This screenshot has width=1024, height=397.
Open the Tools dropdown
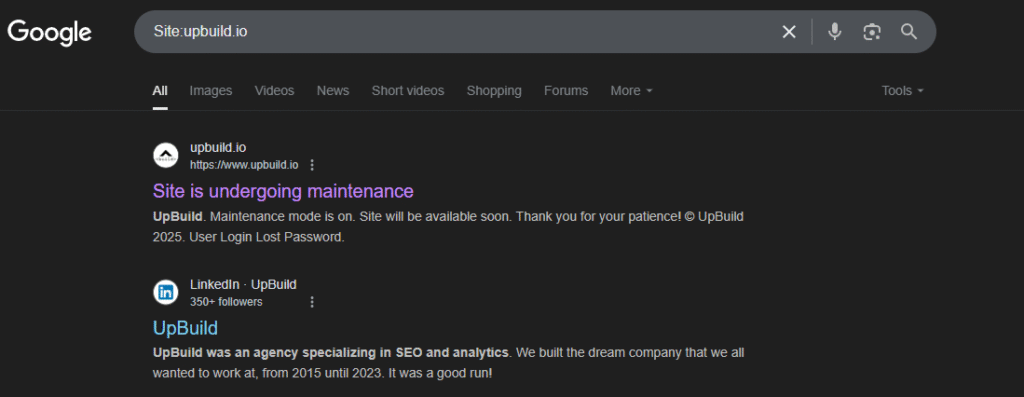coord(903,91)
